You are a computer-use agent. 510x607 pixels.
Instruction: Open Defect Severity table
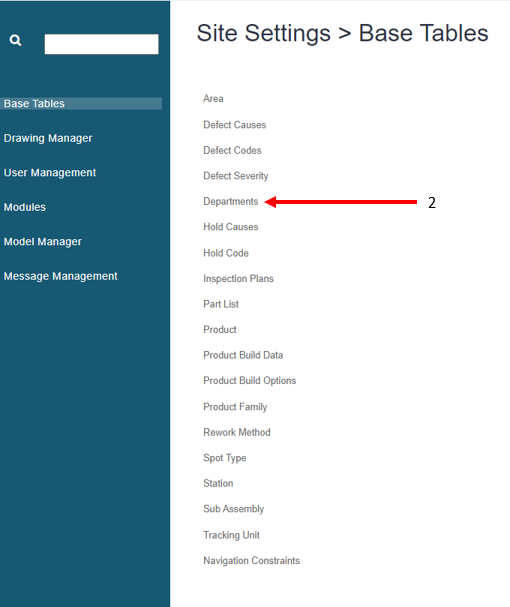(236, 176)
